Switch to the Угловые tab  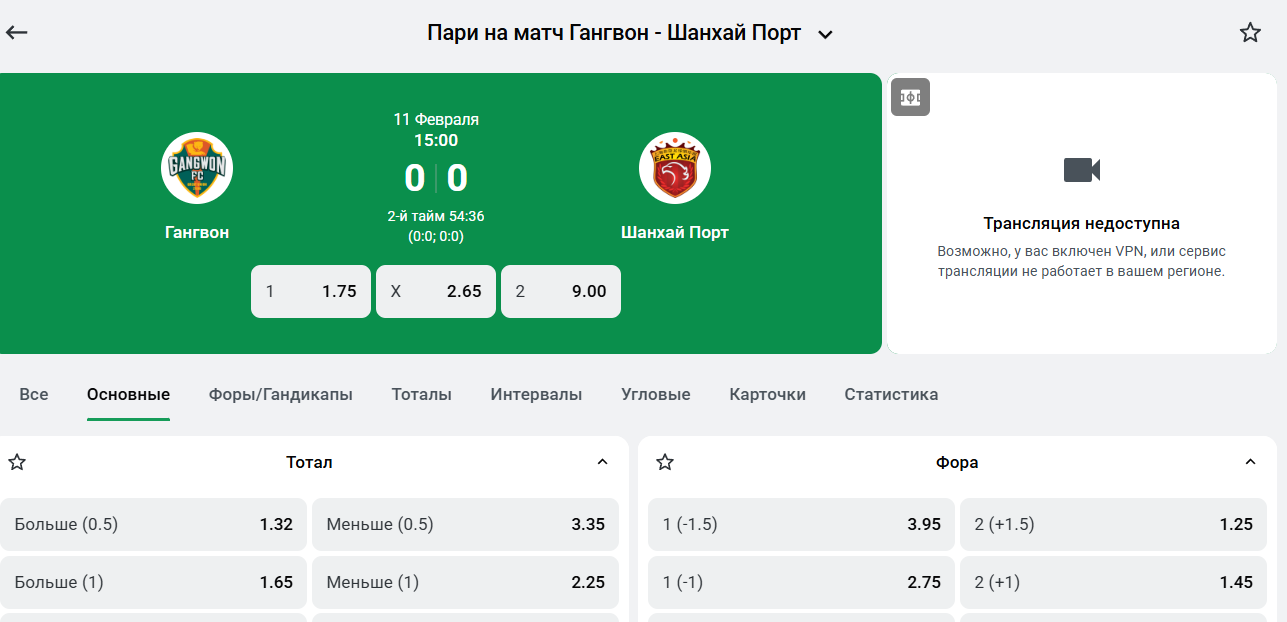point(655,394)
